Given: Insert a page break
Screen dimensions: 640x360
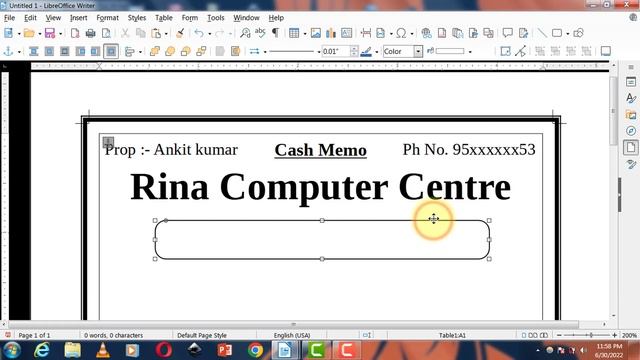Looking at the screenshot, I should (366, 33).
